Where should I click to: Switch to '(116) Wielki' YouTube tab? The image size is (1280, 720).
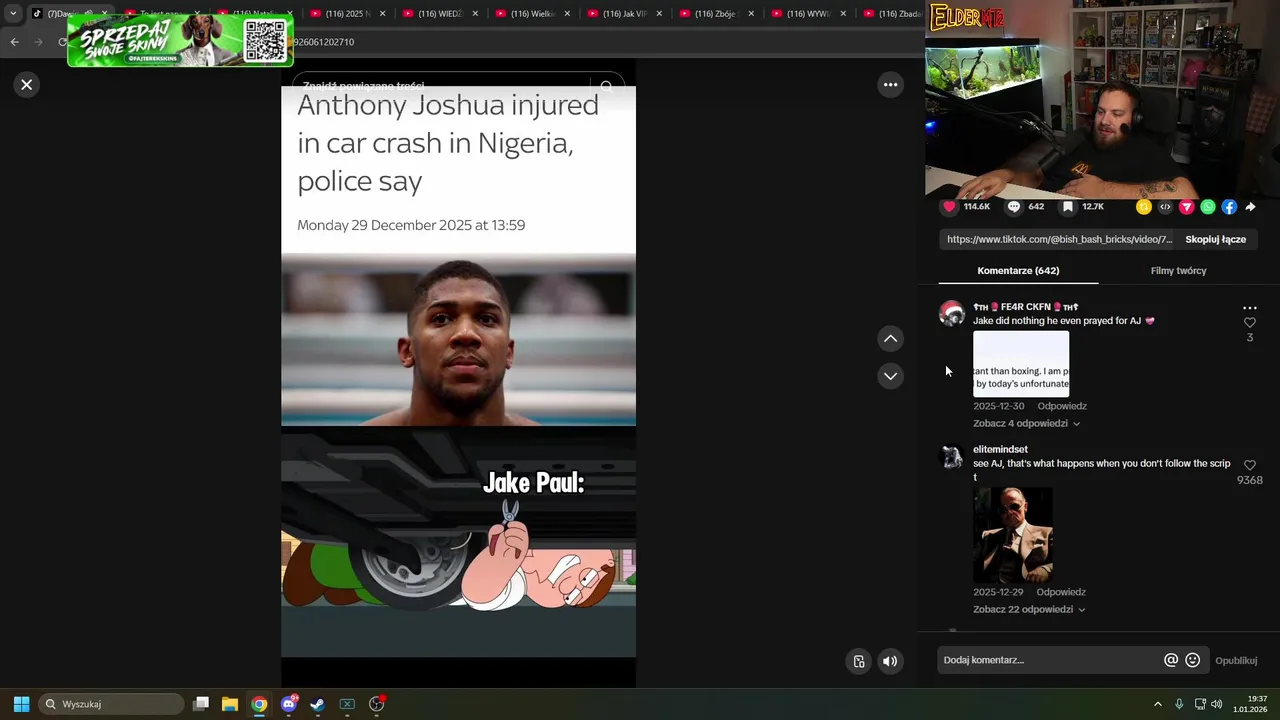tap(531, 14)
